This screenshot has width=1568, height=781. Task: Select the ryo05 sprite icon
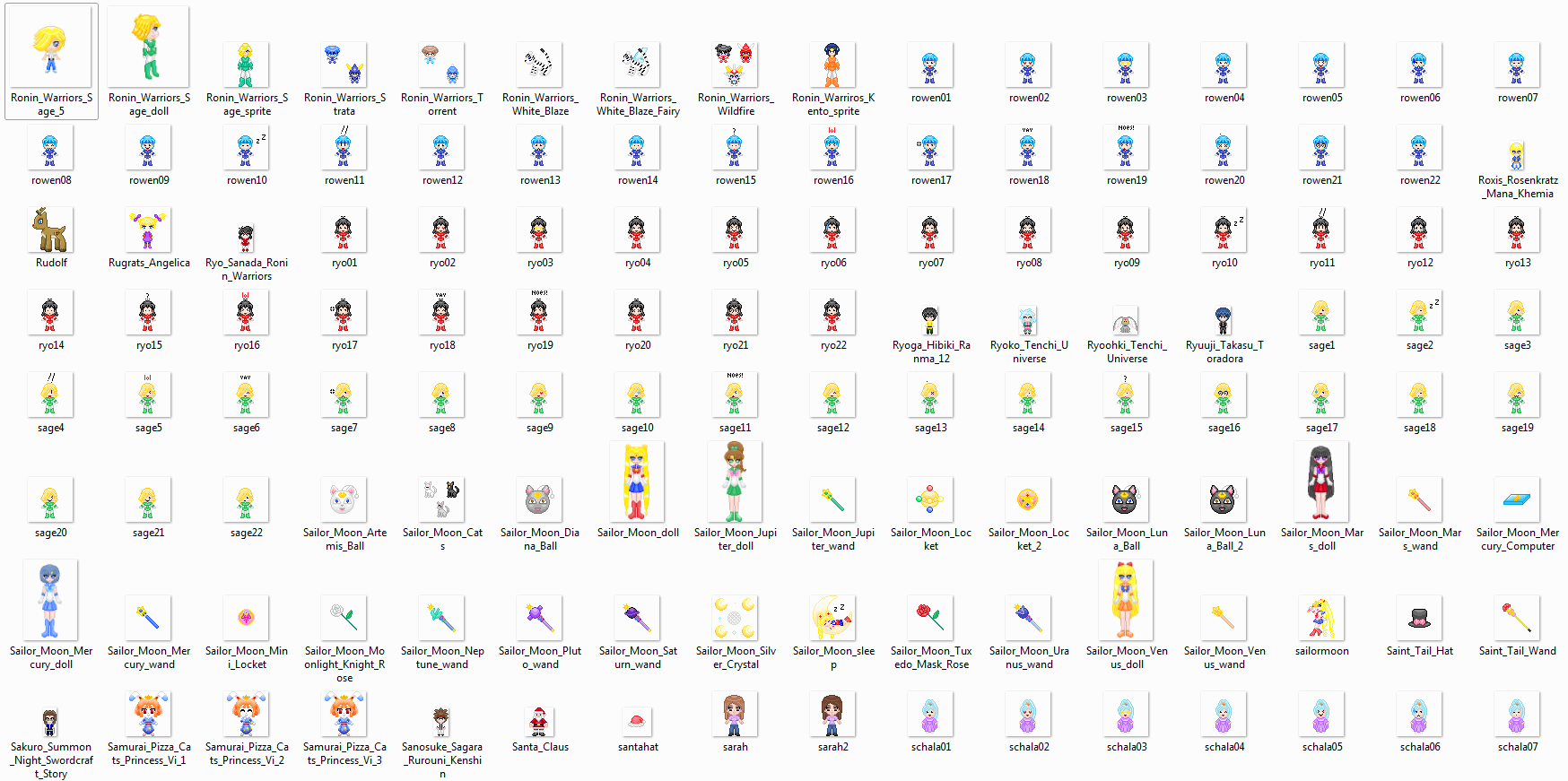pyautogui.click(x=735, y=230)
